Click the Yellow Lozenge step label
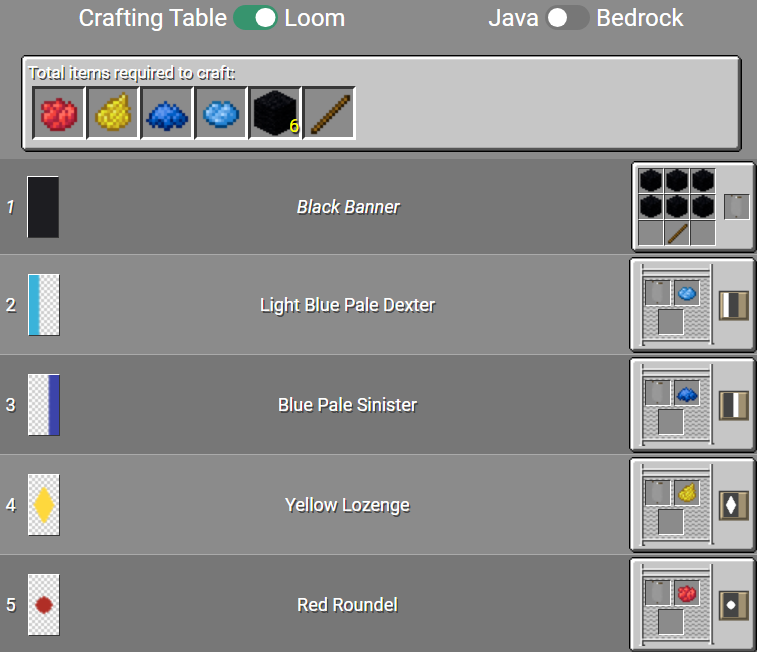Screen dimensions: 757x652 (347, 505)
